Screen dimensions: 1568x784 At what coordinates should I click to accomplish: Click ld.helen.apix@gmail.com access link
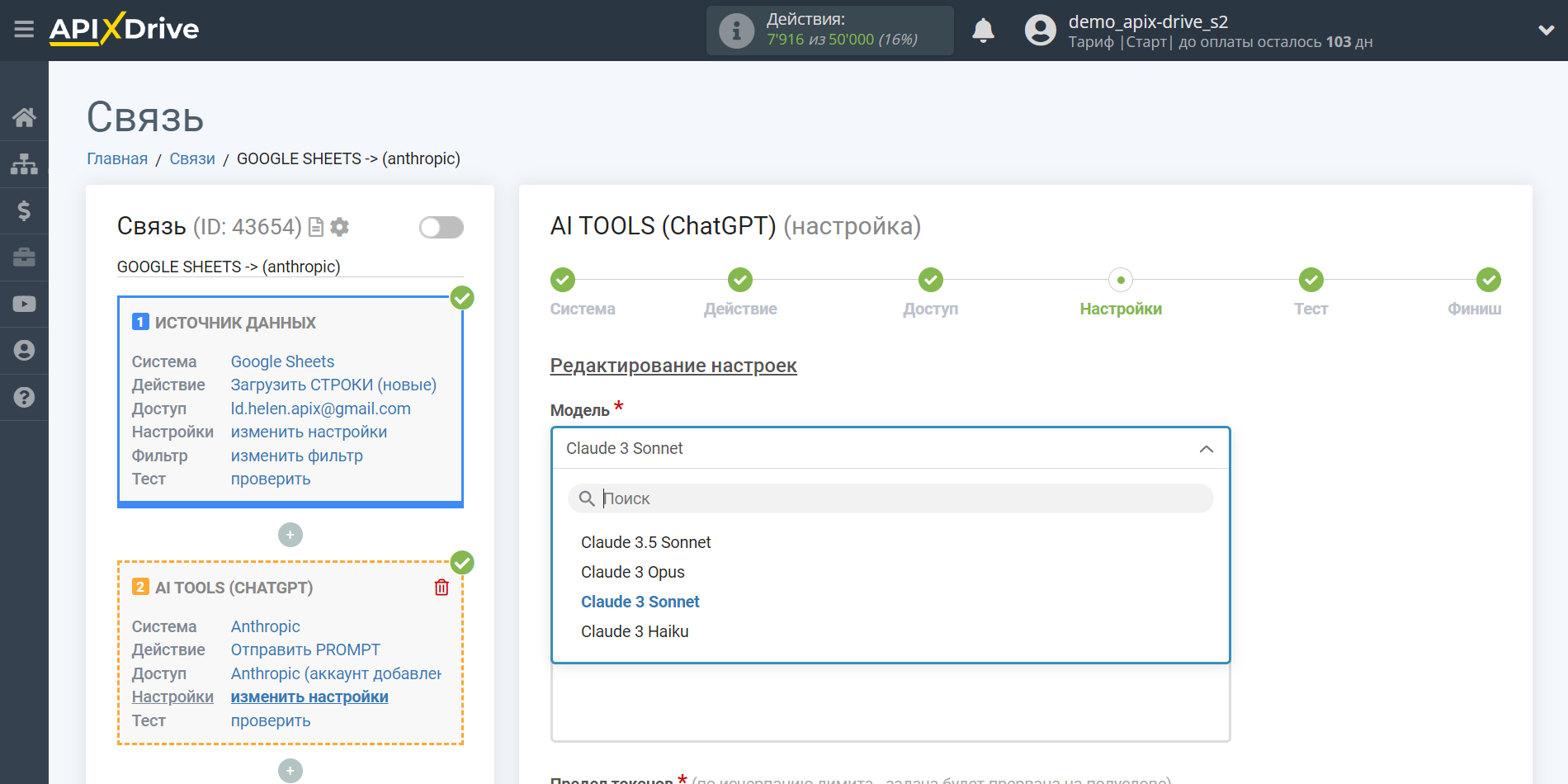coord(320,409)
